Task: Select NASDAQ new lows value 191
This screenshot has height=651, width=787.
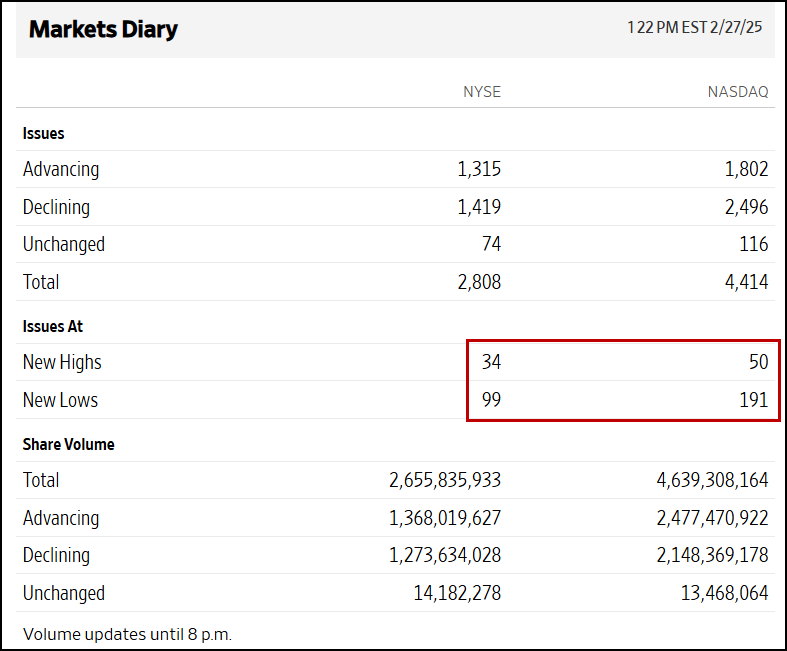Action: [x=753, y=400]
